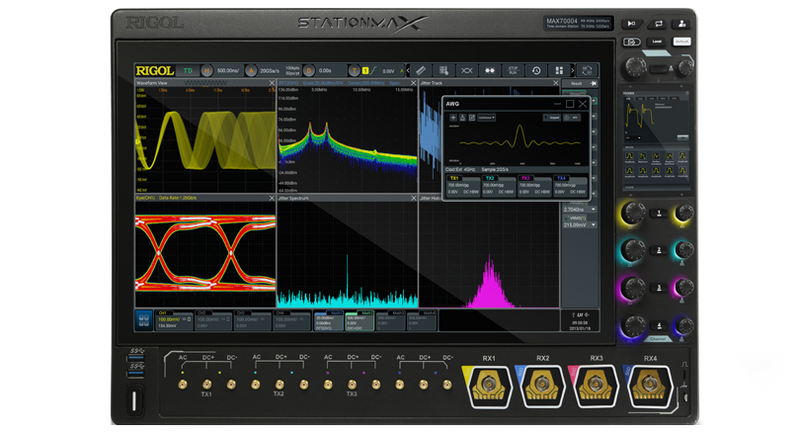
Task: Open trigger settings via the T icon
Action: pos(354,70)
